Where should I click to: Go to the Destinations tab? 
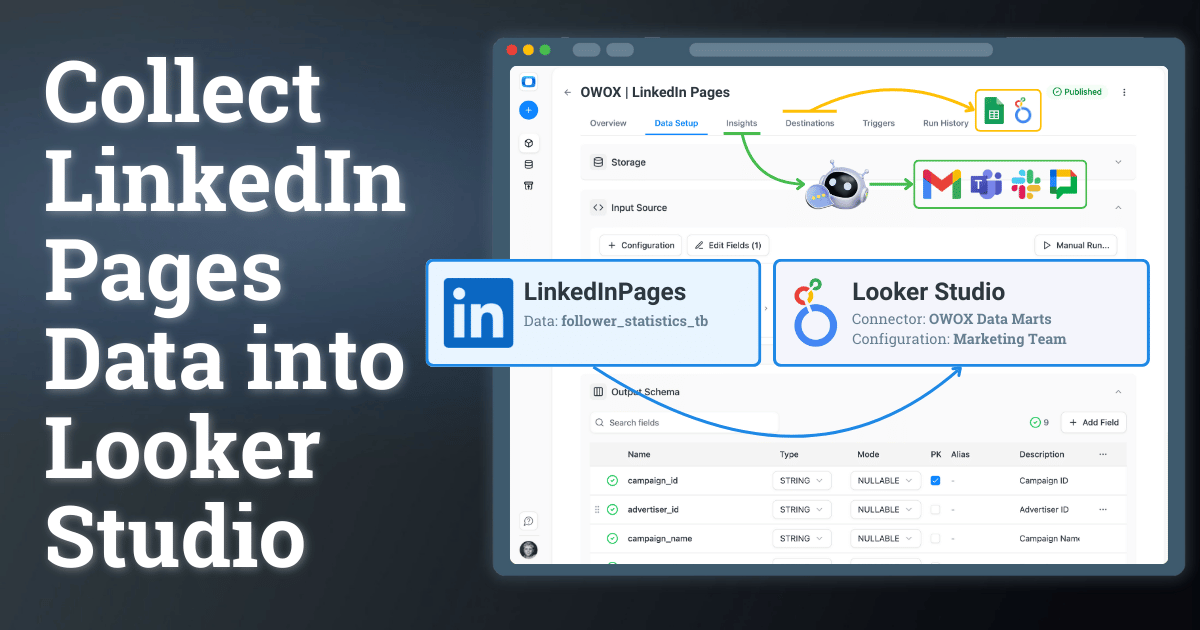(x=810, y=123)
